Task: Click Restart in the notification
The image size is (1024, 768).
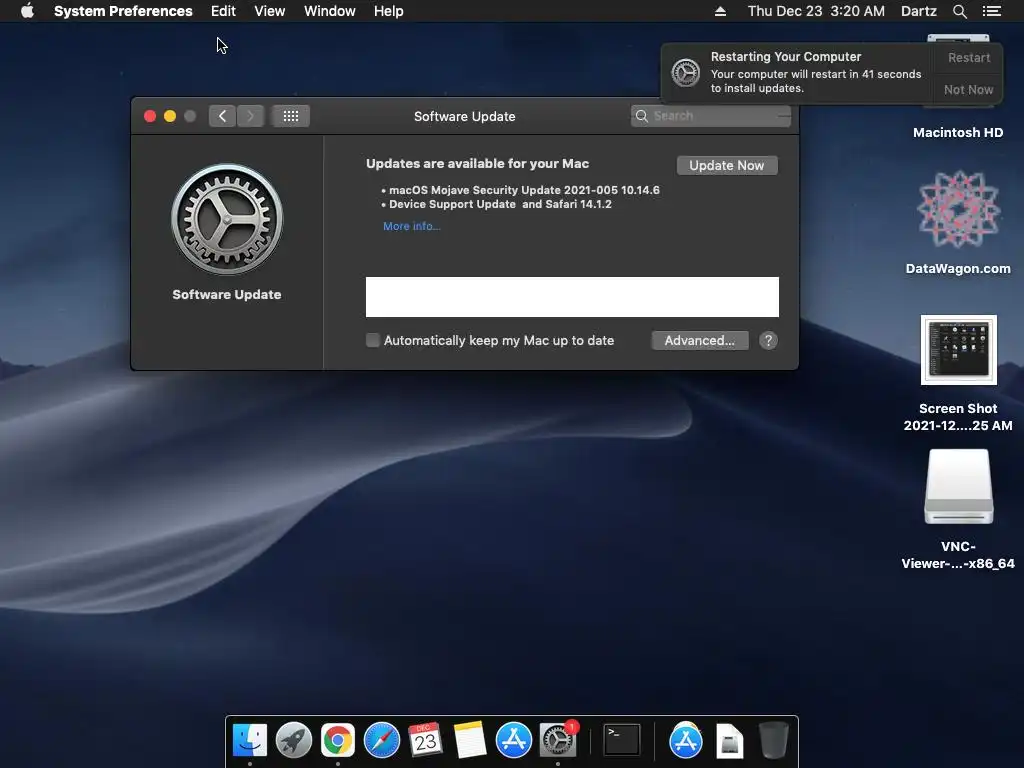Action: coord(969,57)
